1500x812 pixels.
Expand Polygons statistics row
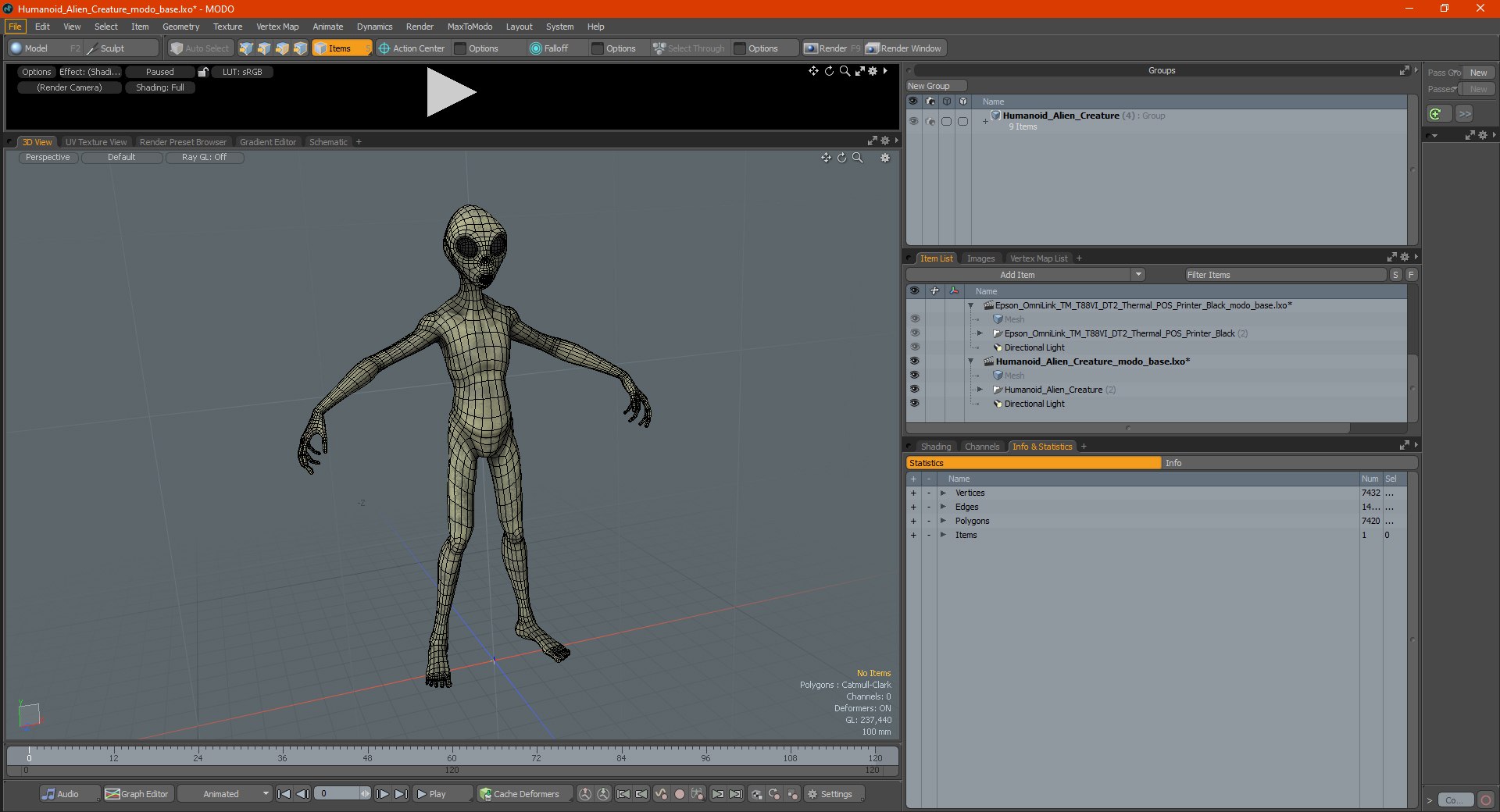pos(943,522)
